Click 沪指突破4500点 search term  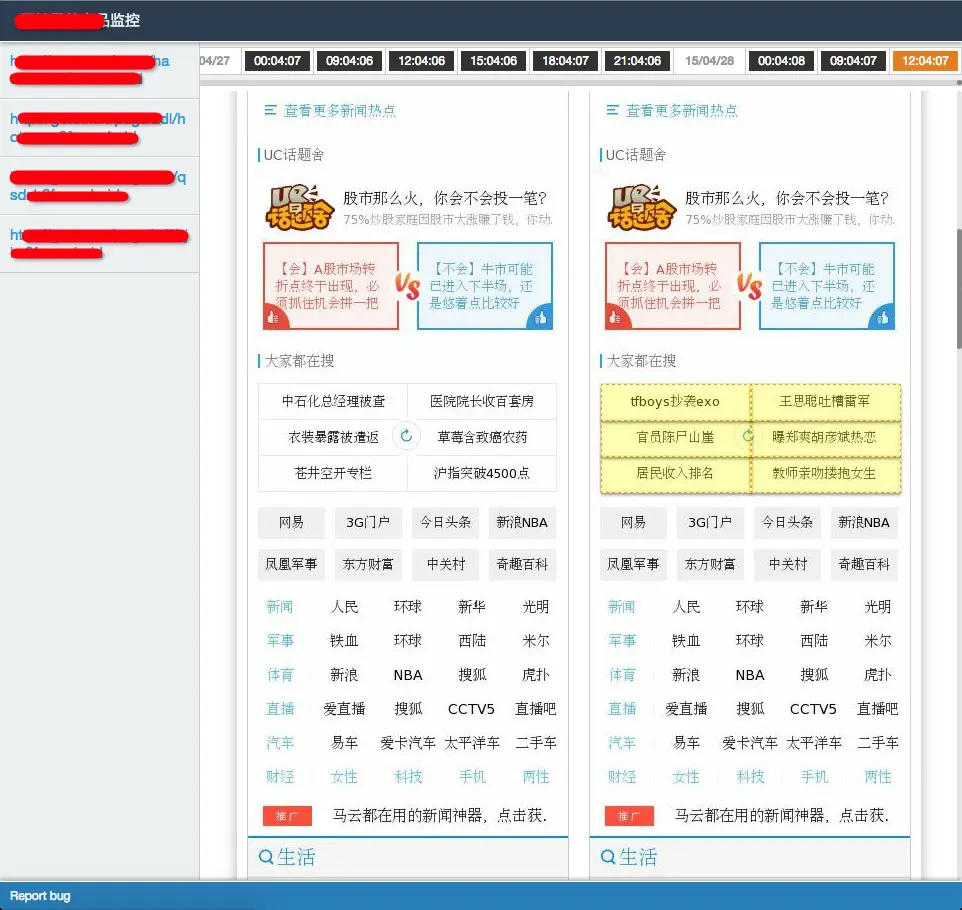pos(482,473)
